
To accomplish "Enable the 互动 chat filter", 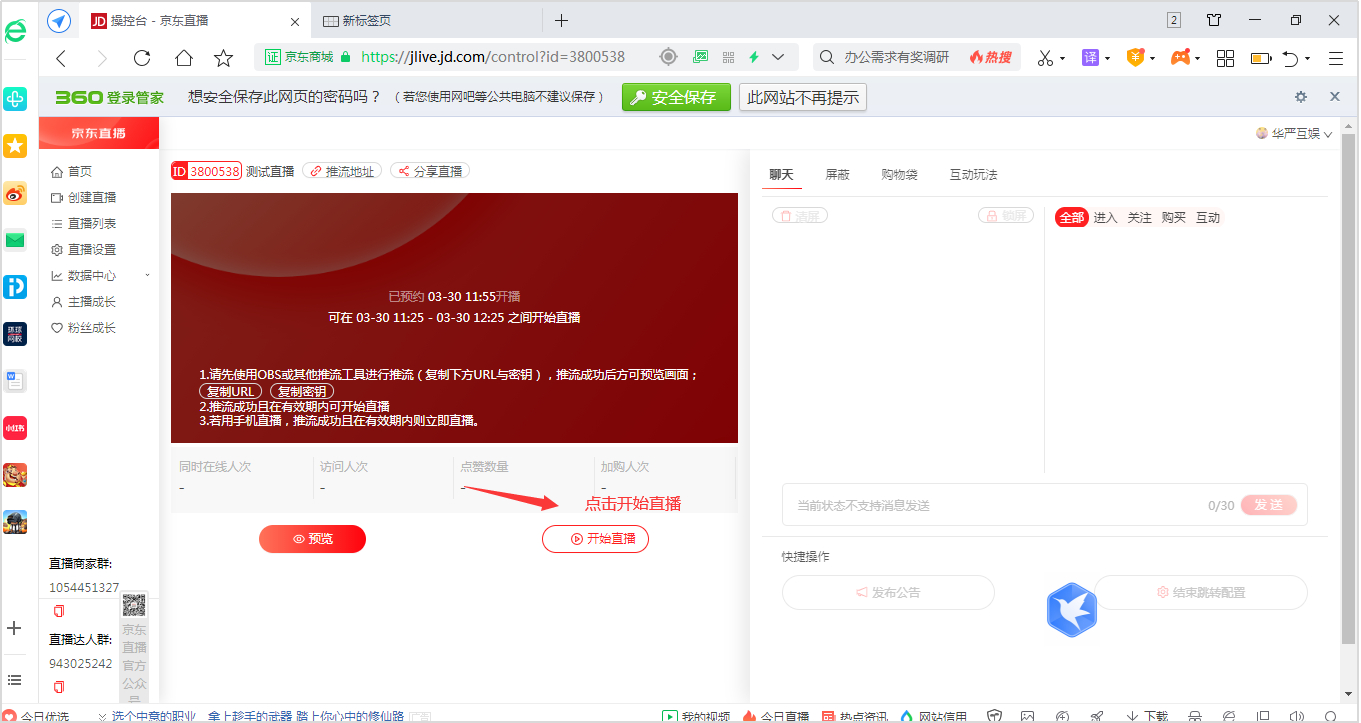I will pyautogui.click(x=1208, y=216).
